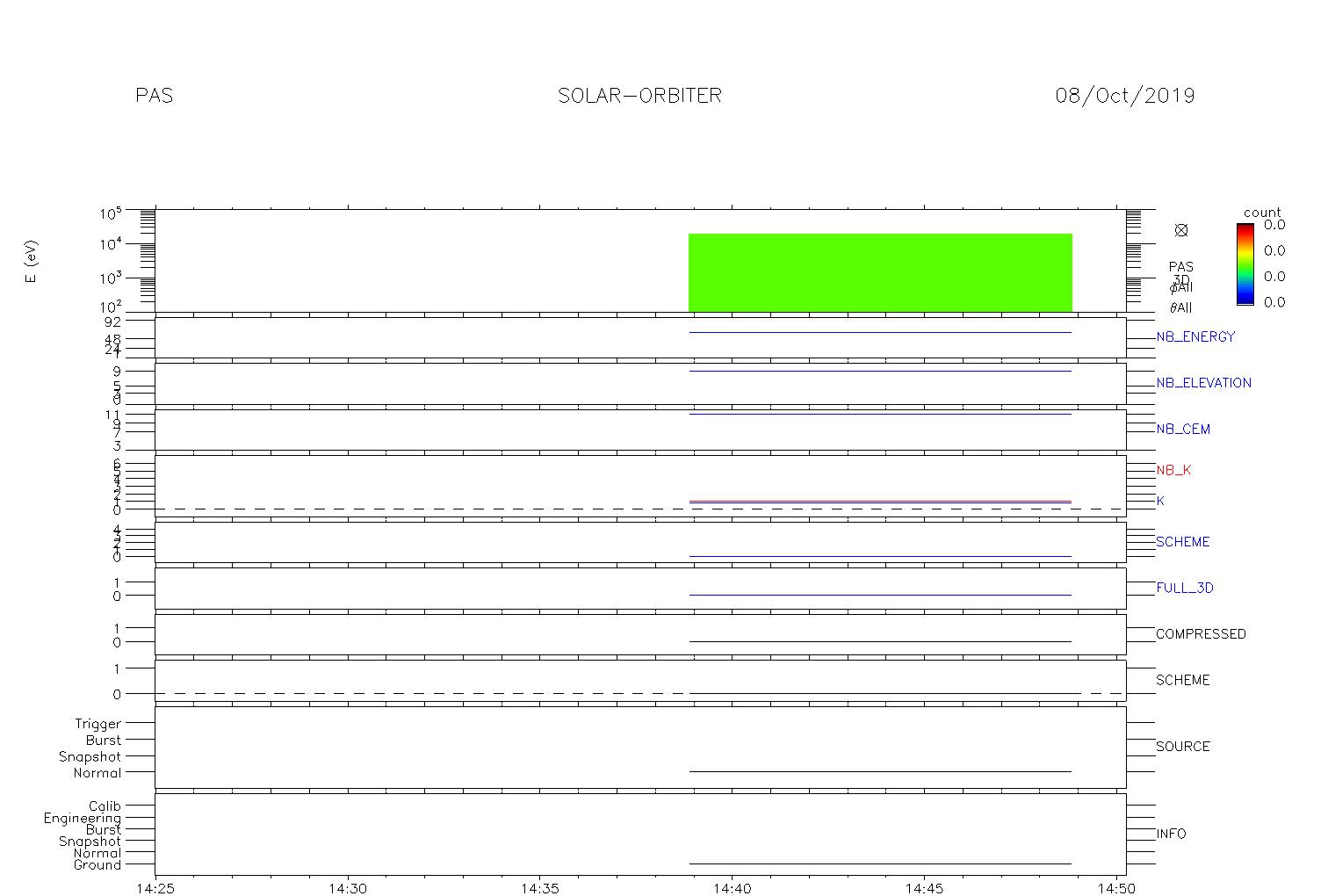Click the 11 tick label in NB_CEM panel

(x=113, y=415)
